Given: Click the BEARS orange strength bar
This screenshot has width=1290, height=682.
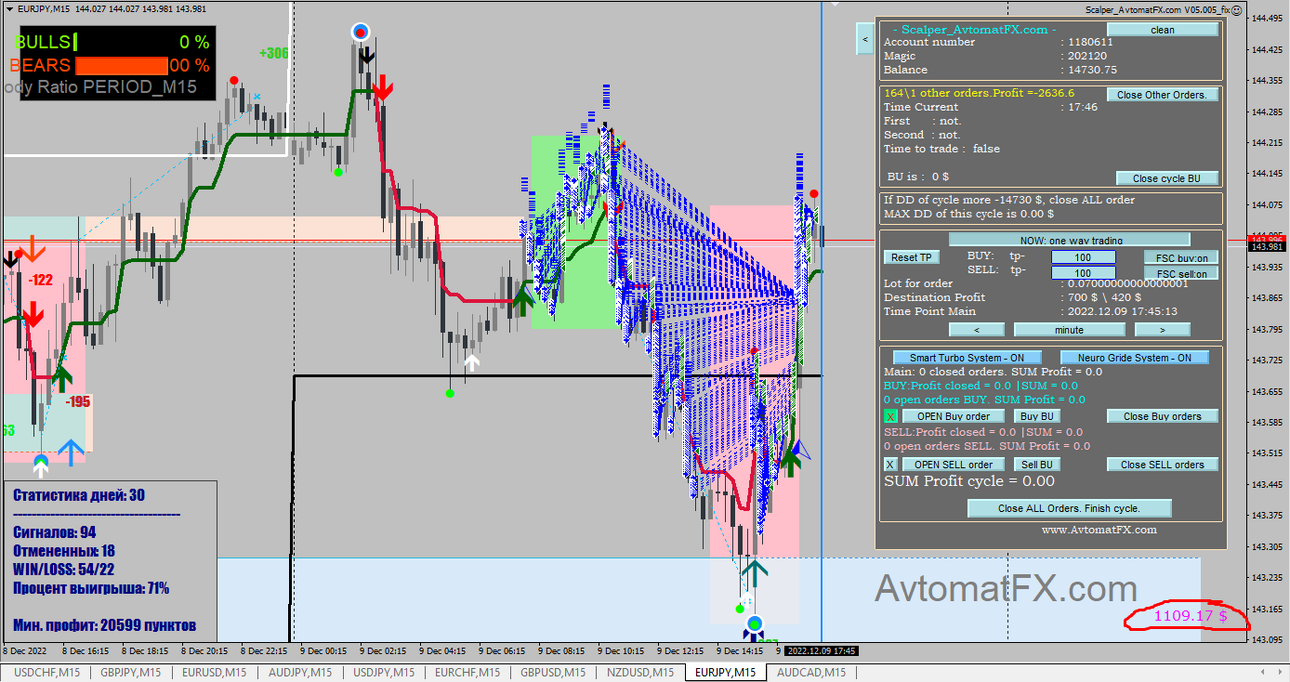Looking at the screenshot, I should [x=121, y=65].
